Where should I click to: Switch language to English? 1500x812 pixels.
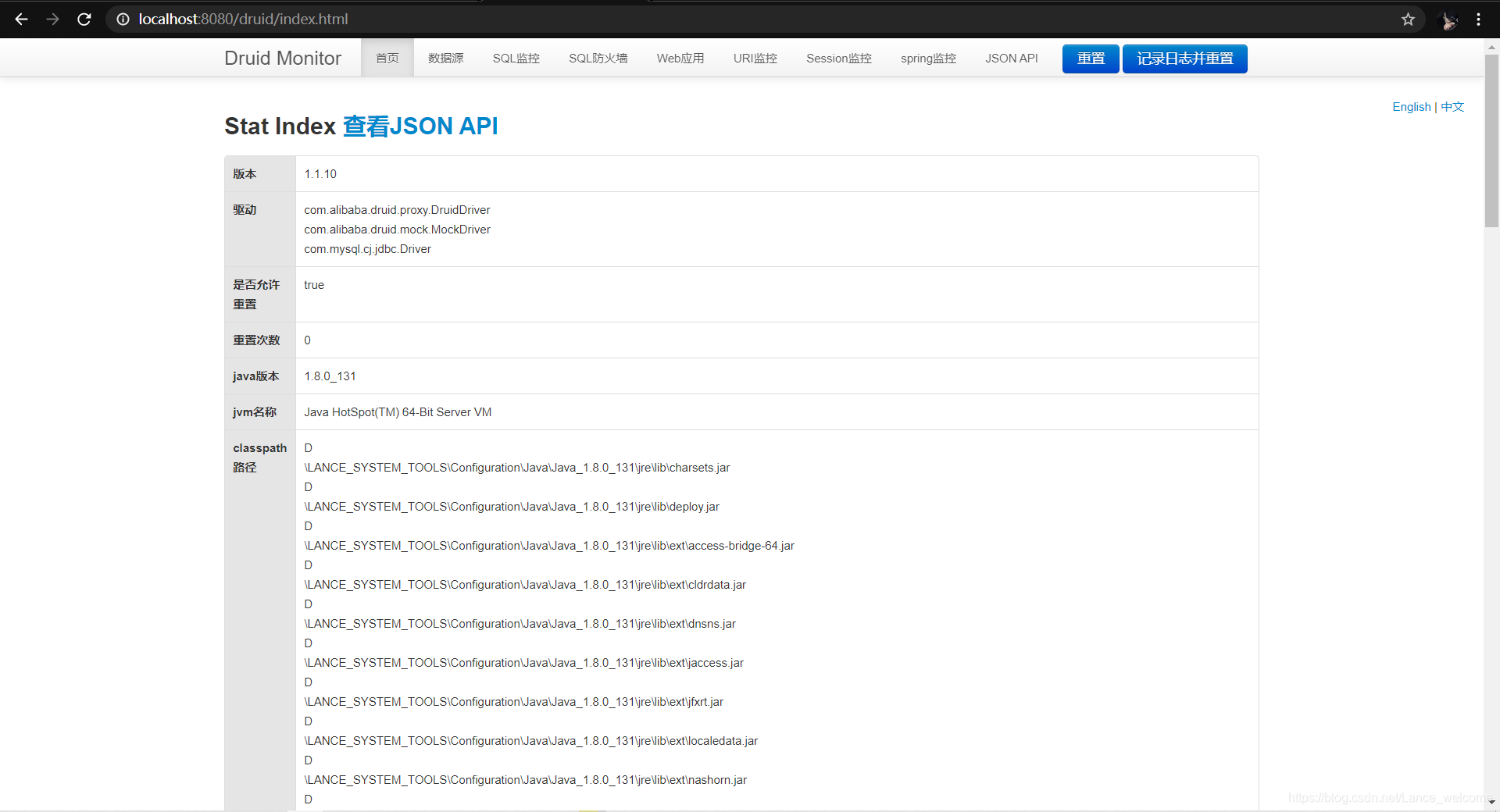coord(1411,107)
